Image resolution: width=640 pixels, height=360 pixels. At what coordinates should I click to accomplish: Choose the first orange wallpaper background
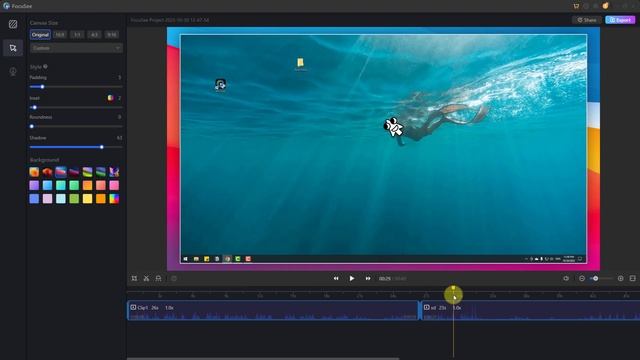pos(34,172)
